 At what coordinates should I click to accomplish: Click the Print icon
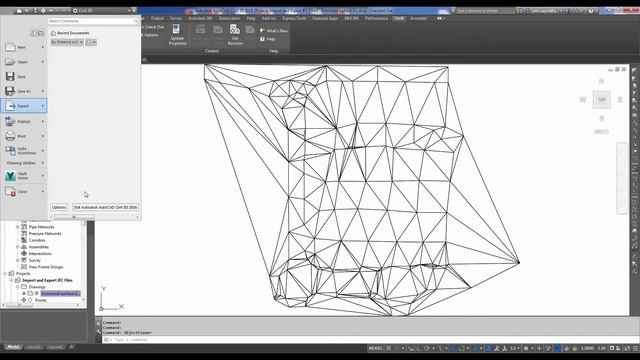11,136
